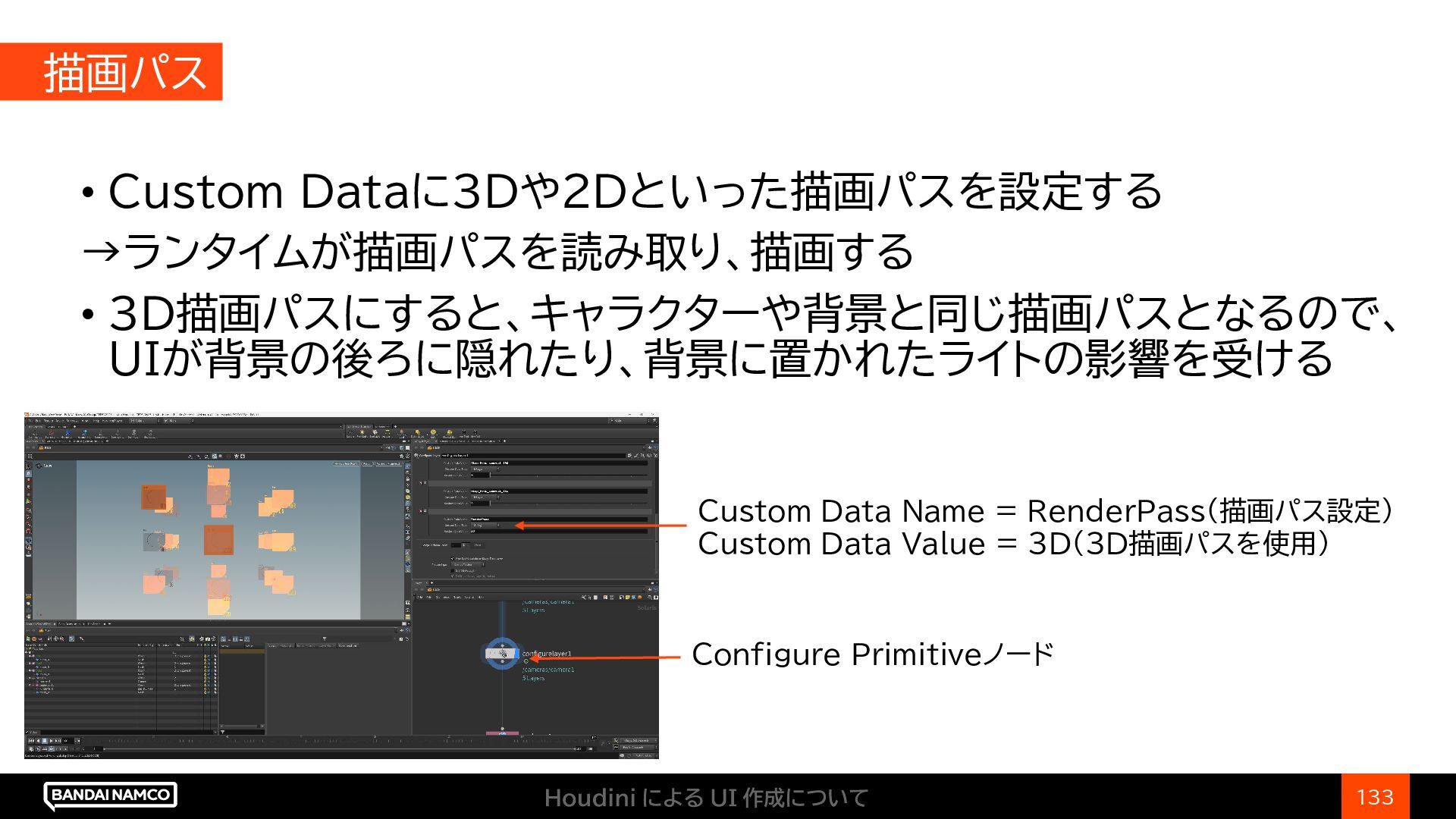1456x819 pixels.
Task: Click red remove button on RenderPass custom data entry
Action: tap(420, 511)
